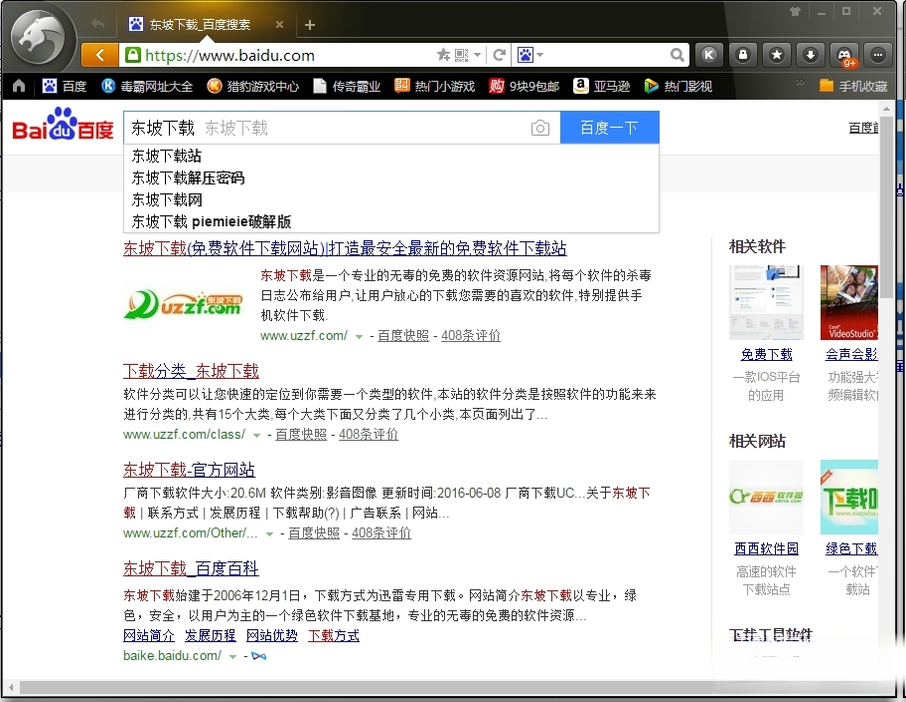Expand arrow next to www.uzzf.com/class/

(257, 435)
